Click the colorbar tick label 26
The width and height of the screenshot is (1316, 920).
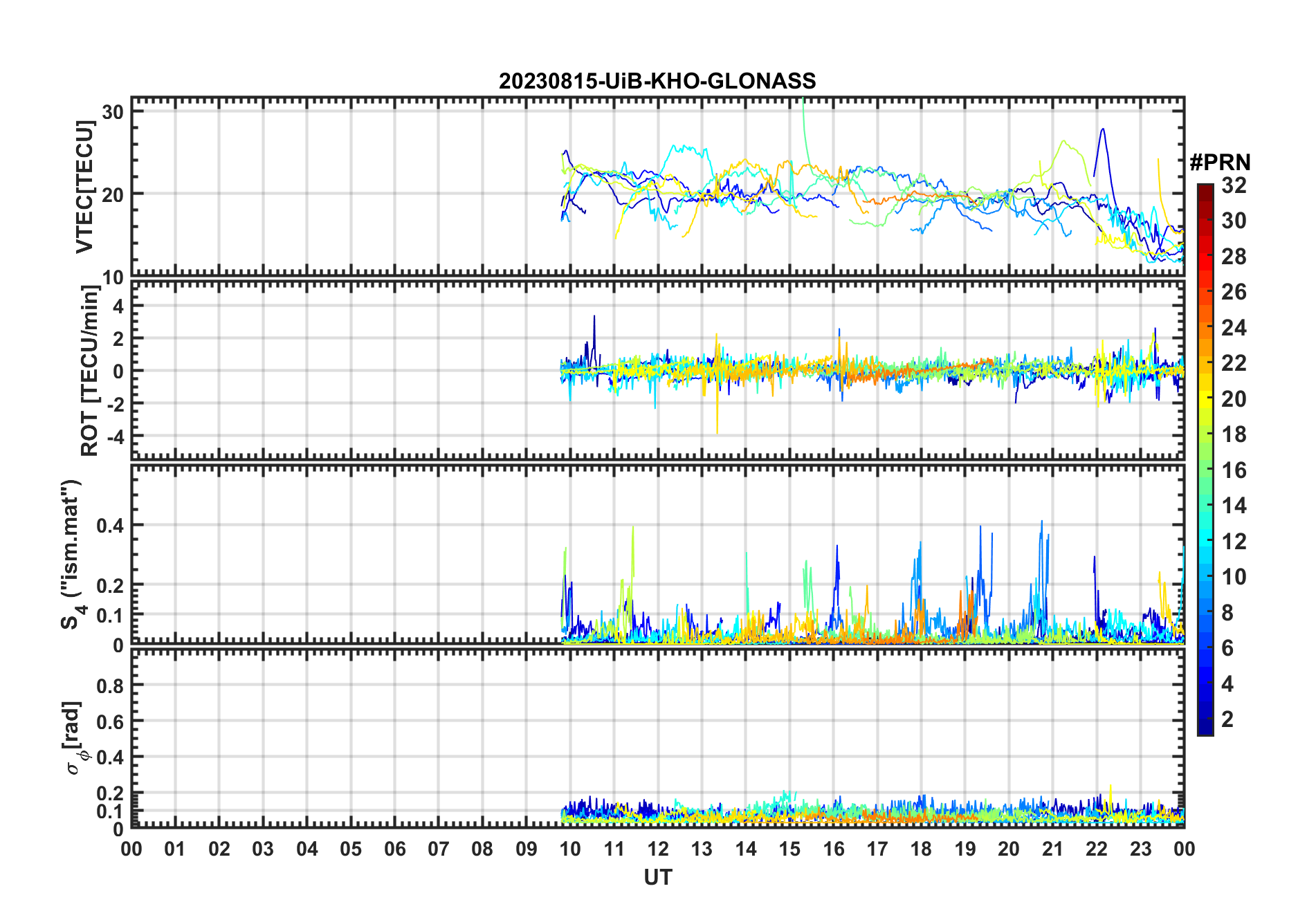1234,292
